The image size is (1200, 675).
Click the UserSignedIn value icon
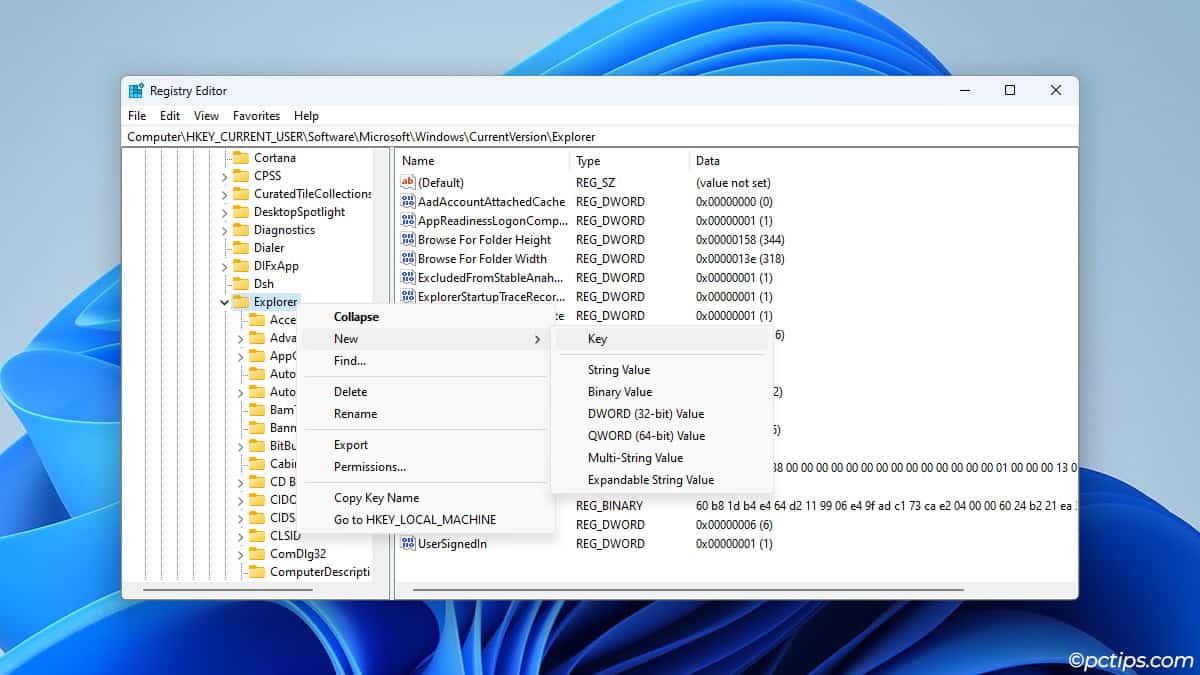pyautogui.click(x=407, y=543)
